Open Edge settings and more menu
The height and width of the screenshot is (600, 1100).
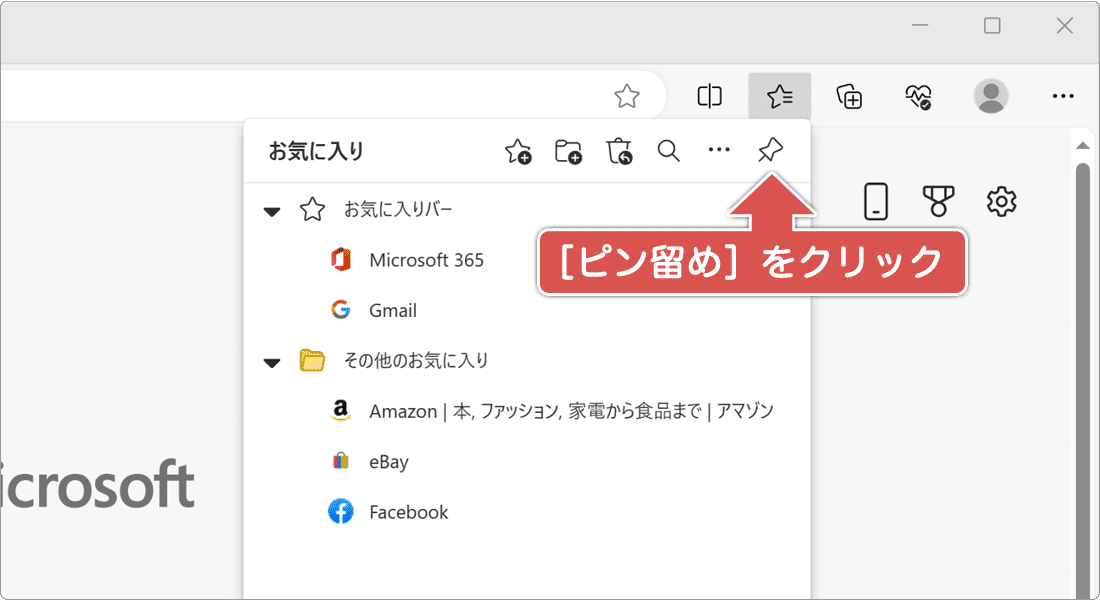point(1063,96)
